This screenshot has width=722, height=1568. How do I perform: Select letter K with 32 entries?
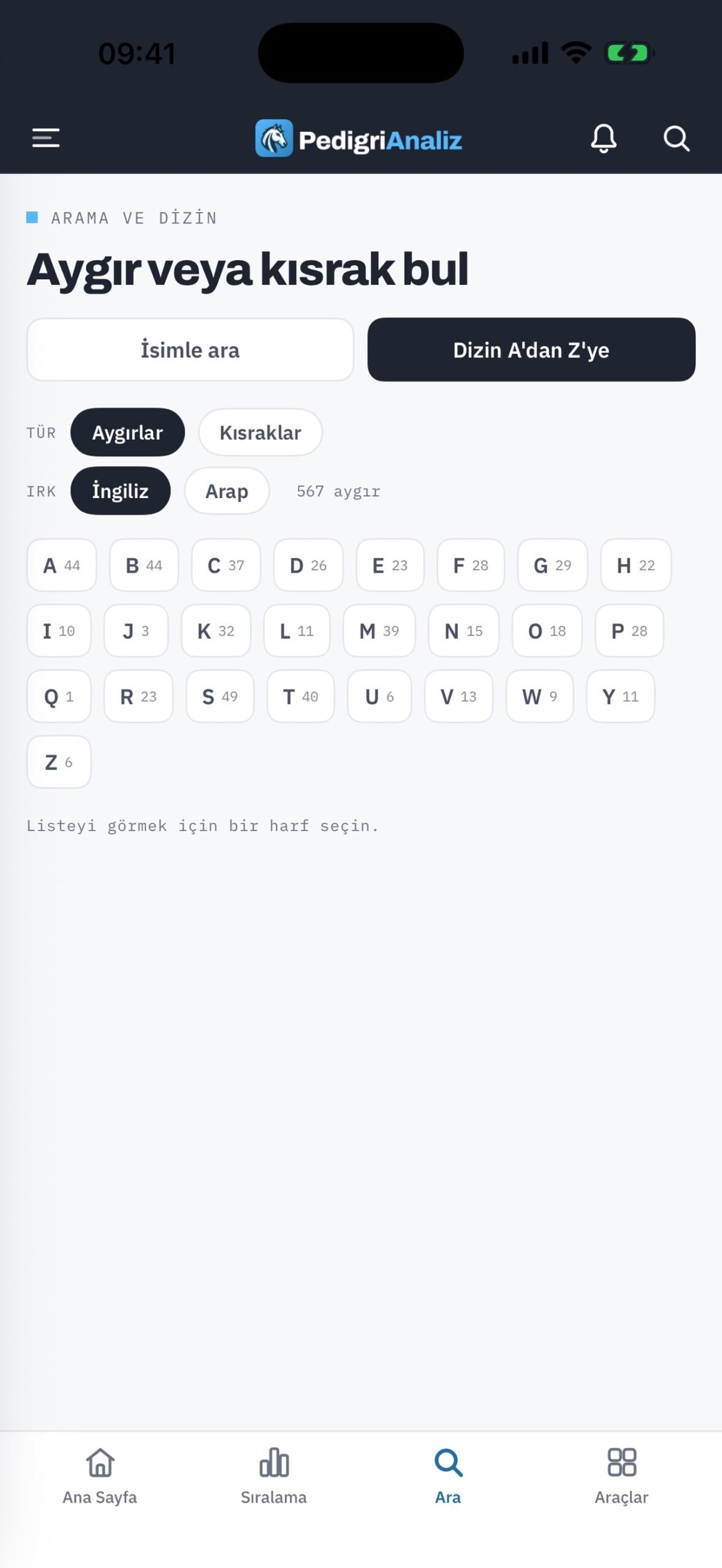(x=216, y=631)
